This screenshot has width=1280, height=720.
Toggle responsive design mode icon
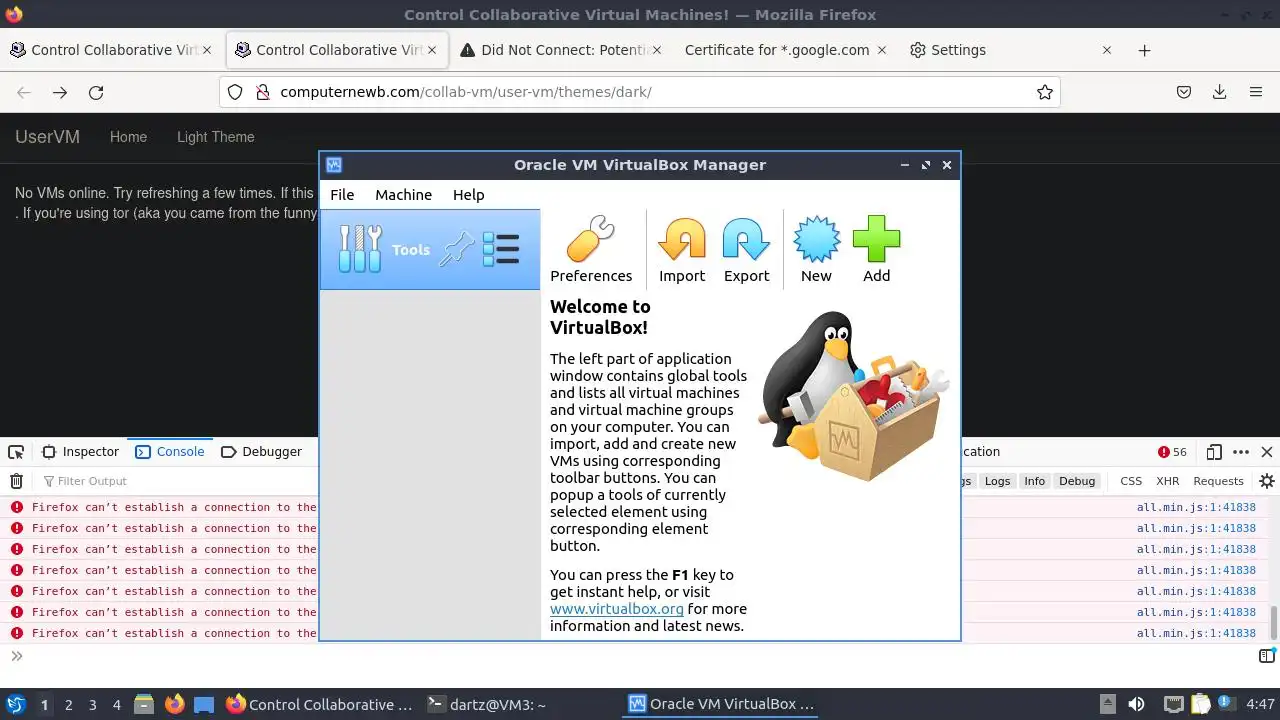(1213, 452)
